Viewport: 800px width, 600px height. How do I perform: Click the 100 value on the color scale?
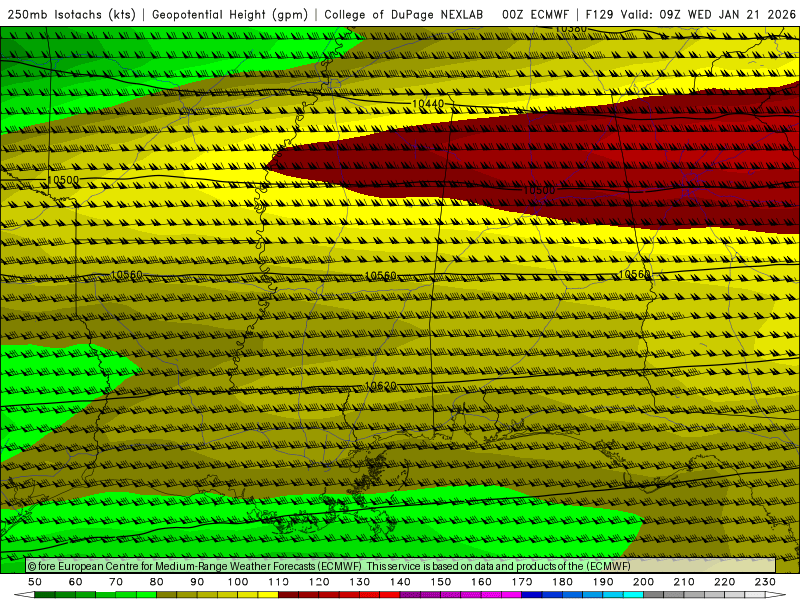[238, 582]
